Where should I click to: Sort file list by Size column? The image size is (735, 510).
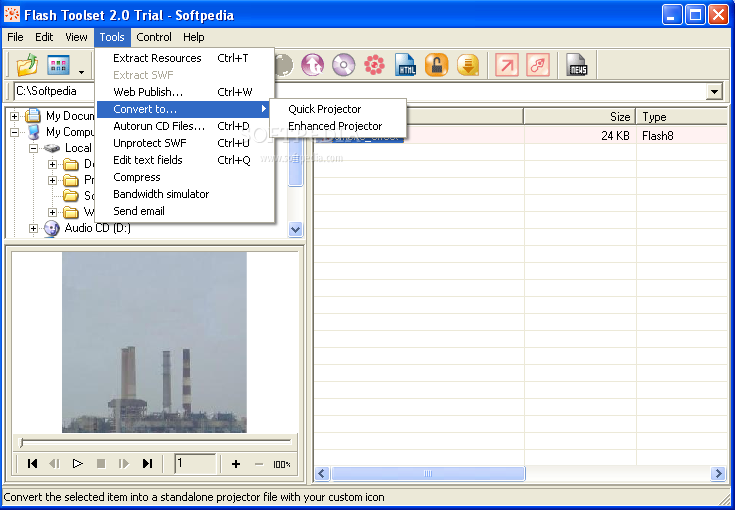579,117
